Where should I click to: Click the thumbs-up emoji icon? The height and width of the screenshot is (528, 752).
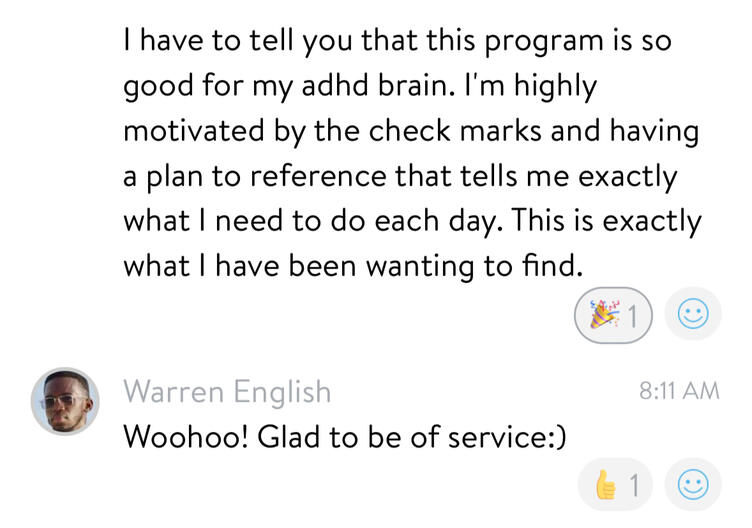(606, 486)
